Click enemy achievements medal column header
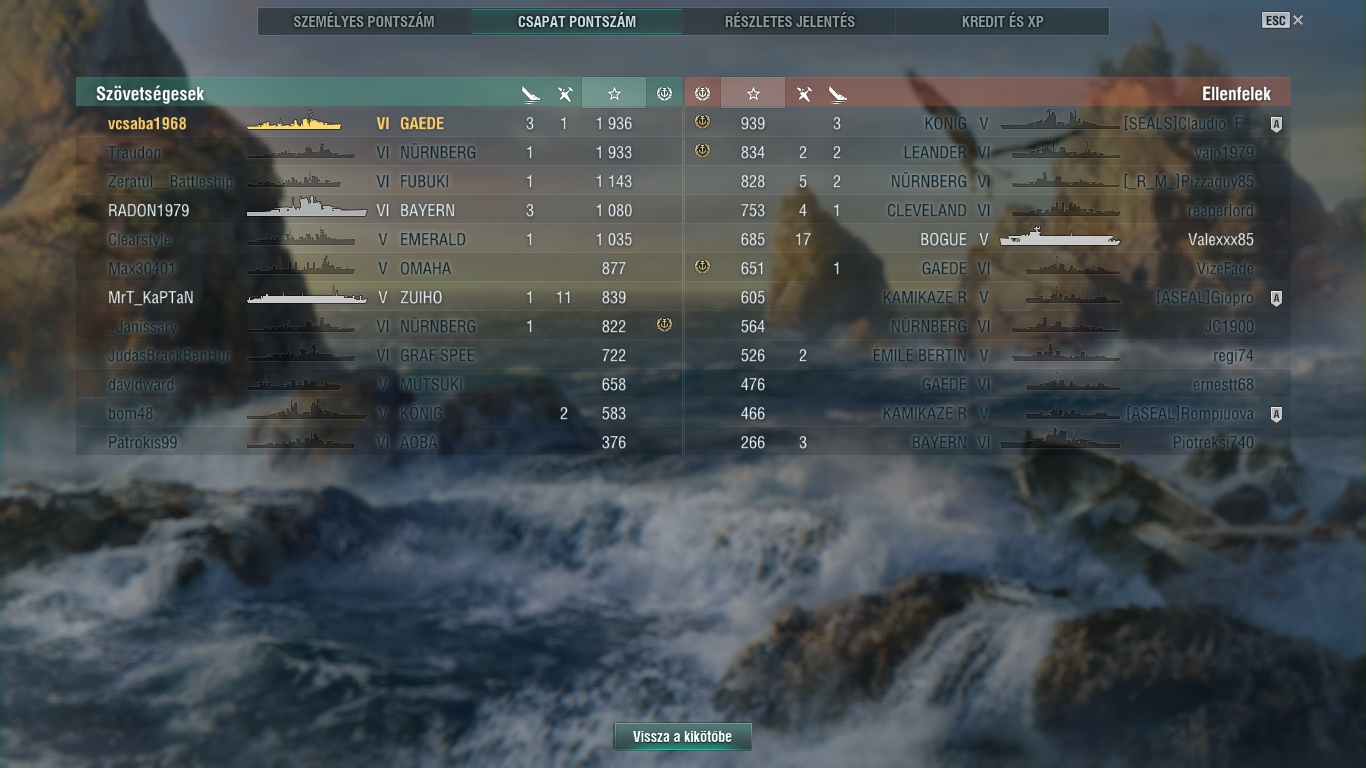 pos(702,93)
